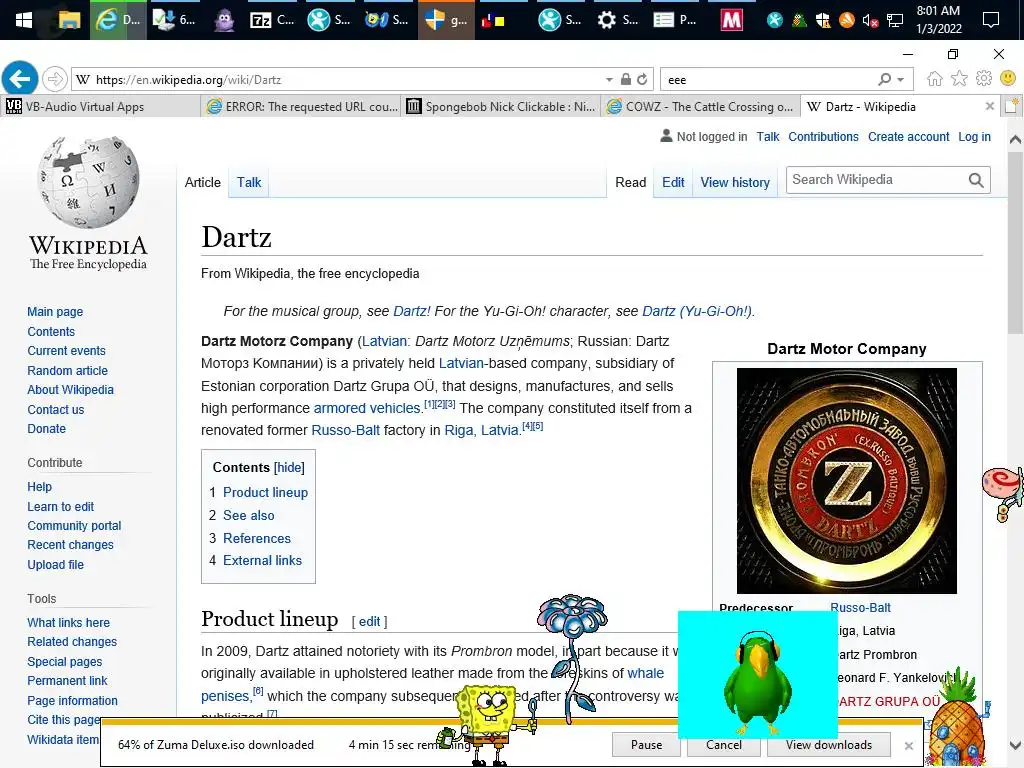This screenshot has height=768, width=1024.
Task: Go back with the blue Back arrow
Action: (x=20, y=79)
